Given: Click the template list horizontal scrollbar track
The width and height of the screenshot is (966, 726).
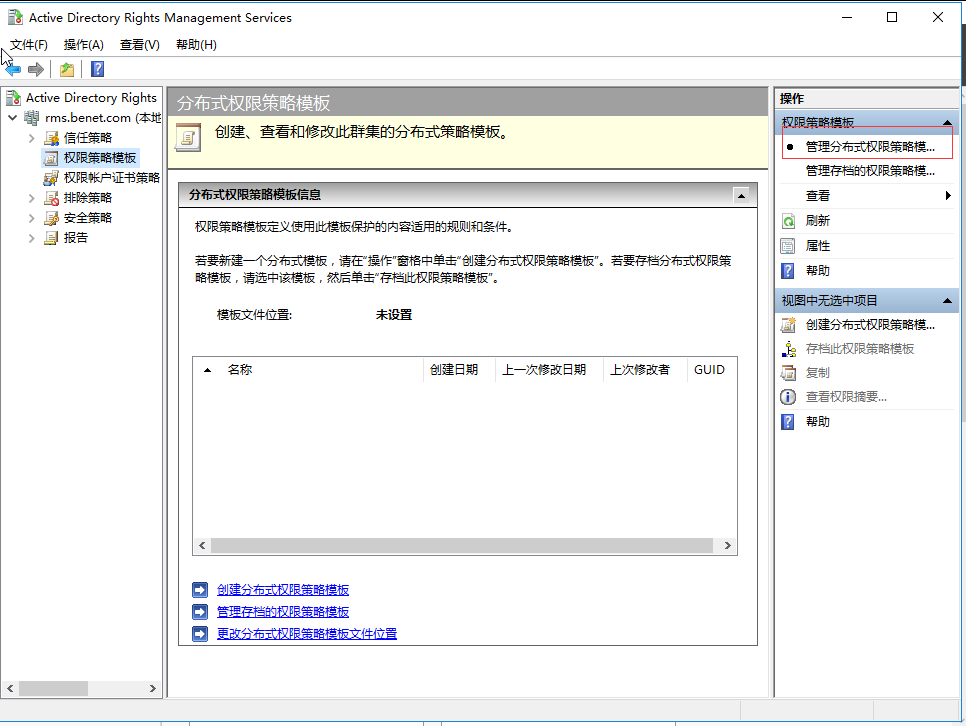Looking at the screenshot, I should 462,545.
